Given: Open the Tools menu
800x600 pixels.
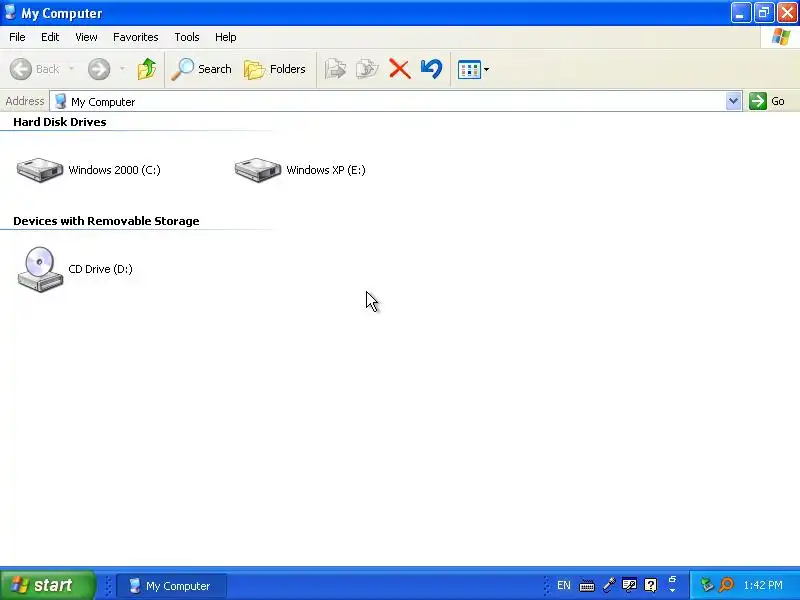Looking at the screenshot, I should 187,37.
